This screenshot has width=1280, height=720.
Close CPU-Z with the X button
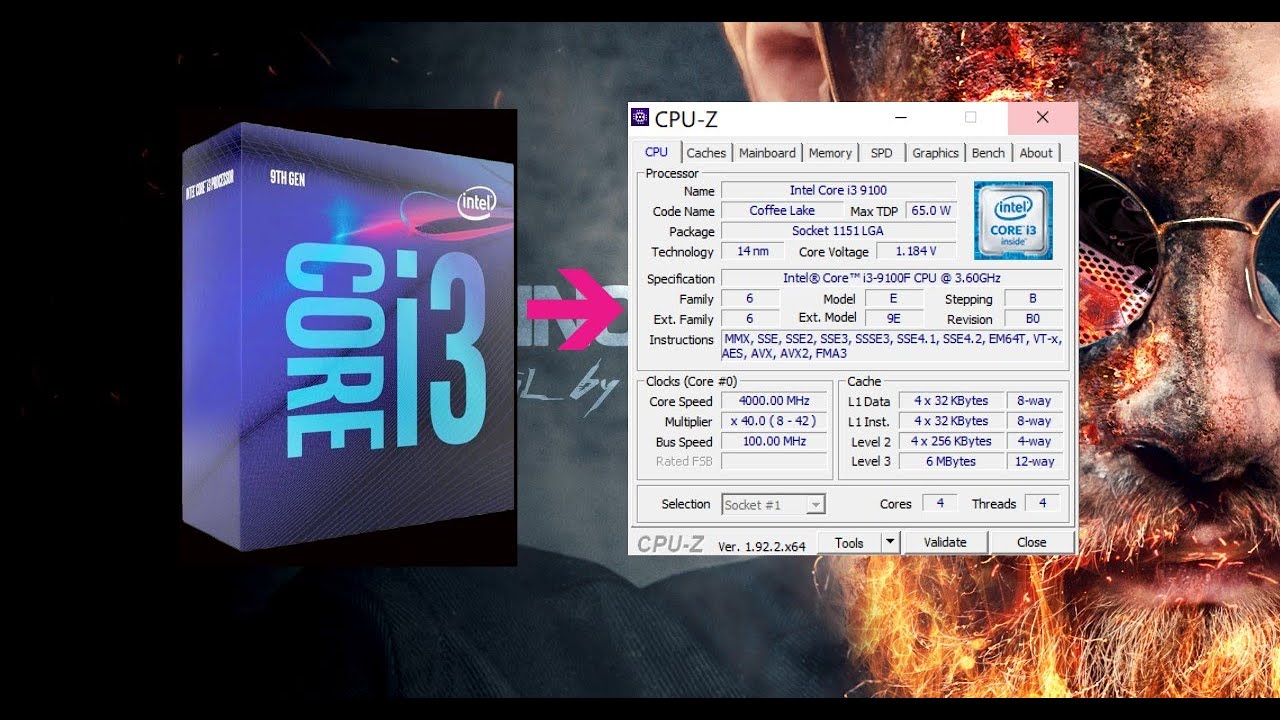tap(1042, 118)
